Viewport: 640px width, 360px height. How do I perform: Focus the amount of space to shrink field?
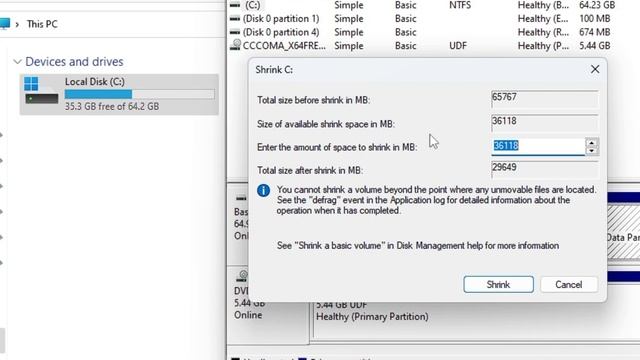pos(538,146)
